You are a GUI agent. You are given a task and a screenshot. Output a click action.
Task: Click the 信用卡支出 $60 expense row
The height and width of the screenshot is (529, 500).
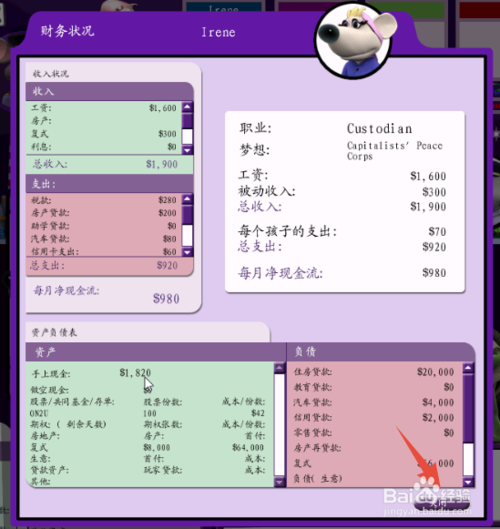click(x=104, y=252)
